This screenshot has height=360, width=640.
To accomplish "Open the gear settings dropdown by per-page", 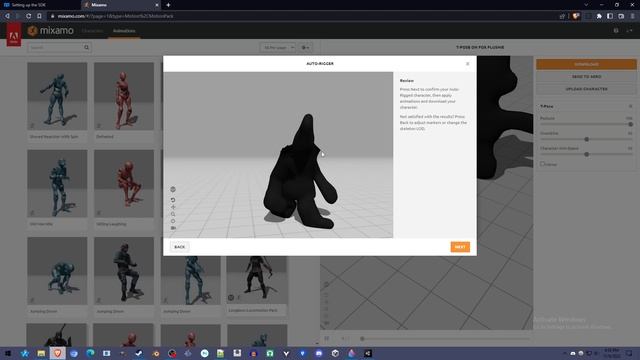I will tap(305, 48).
